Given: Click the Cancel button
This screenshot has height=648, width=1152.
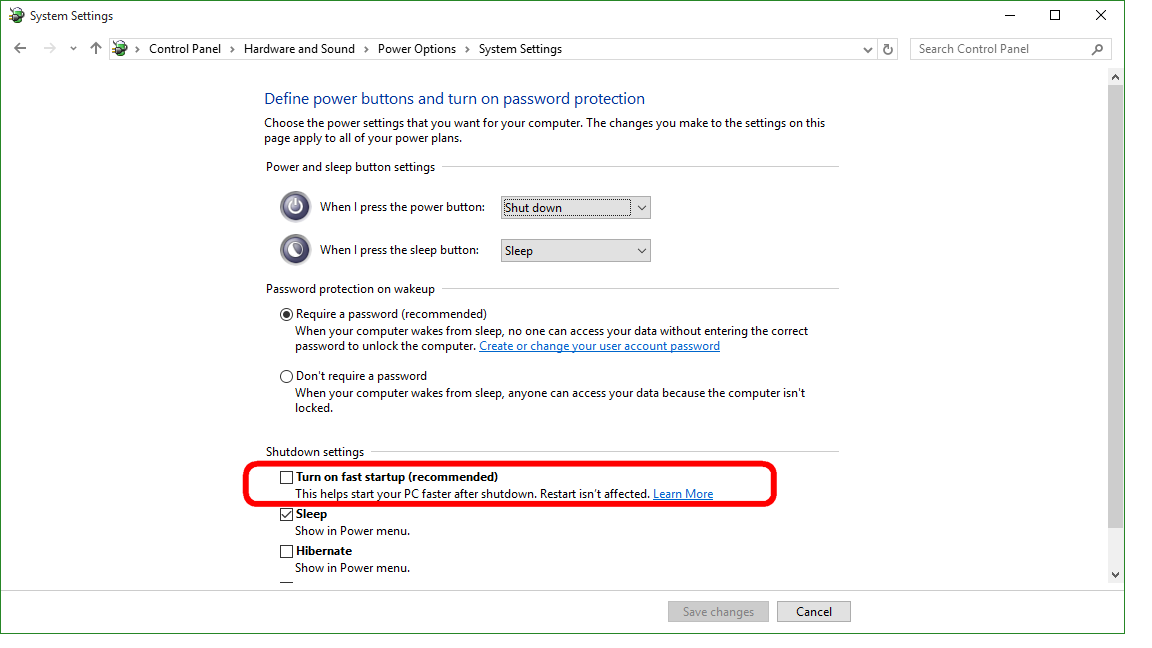Looking at the screenshot, I should coord(814,611).
